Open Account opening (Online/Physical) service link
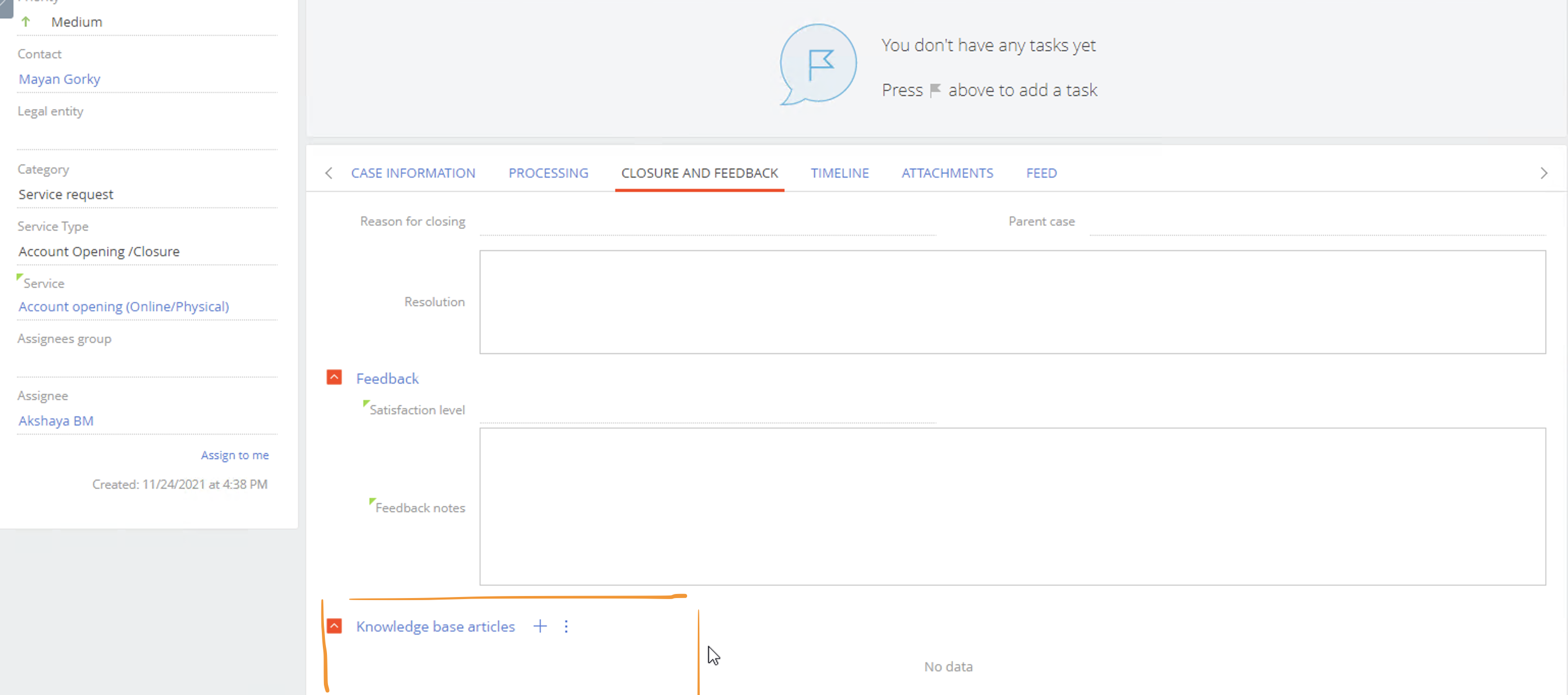This screenshot has width=1568, height=695. [x=123, y=306]
